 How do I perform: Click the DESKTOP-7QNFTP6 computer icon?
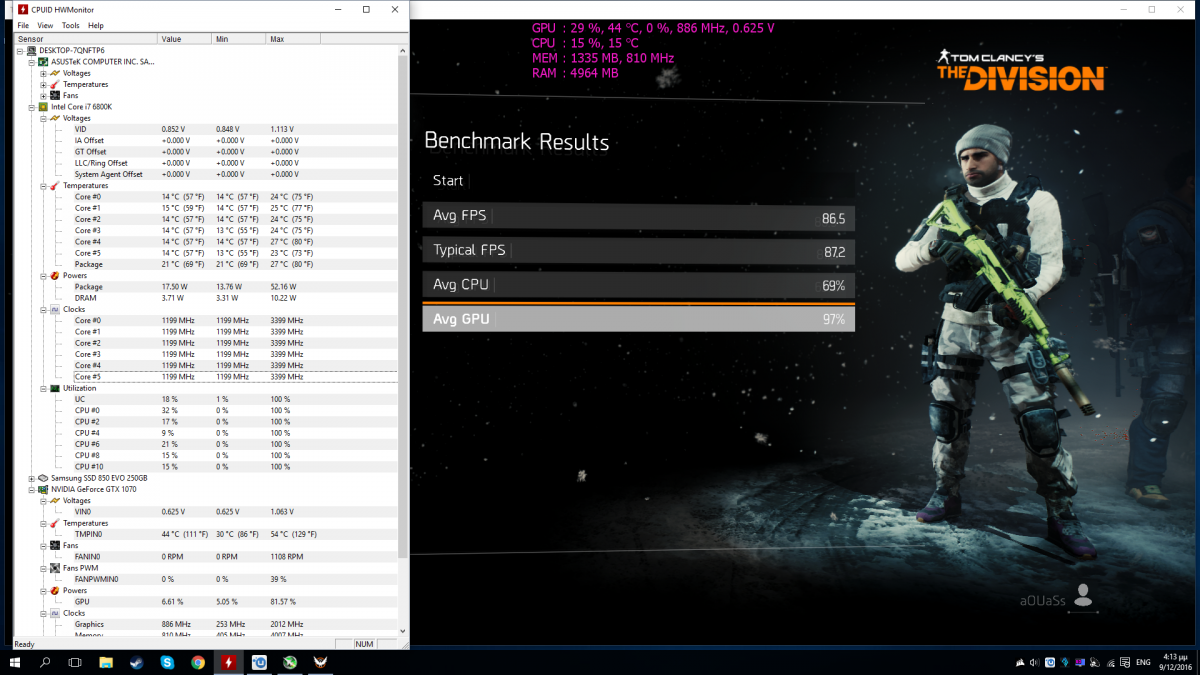coord(32,50)
